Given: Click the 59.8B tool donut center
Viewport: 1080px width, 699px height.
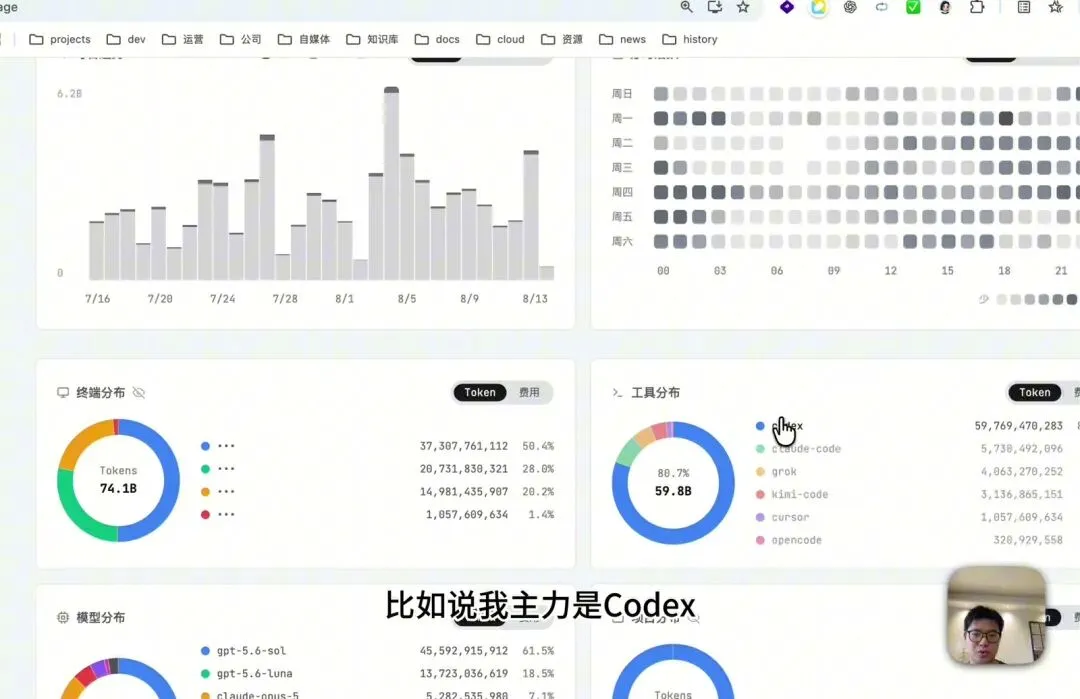Looking at the screenshot, I should (x=673, y=491).
